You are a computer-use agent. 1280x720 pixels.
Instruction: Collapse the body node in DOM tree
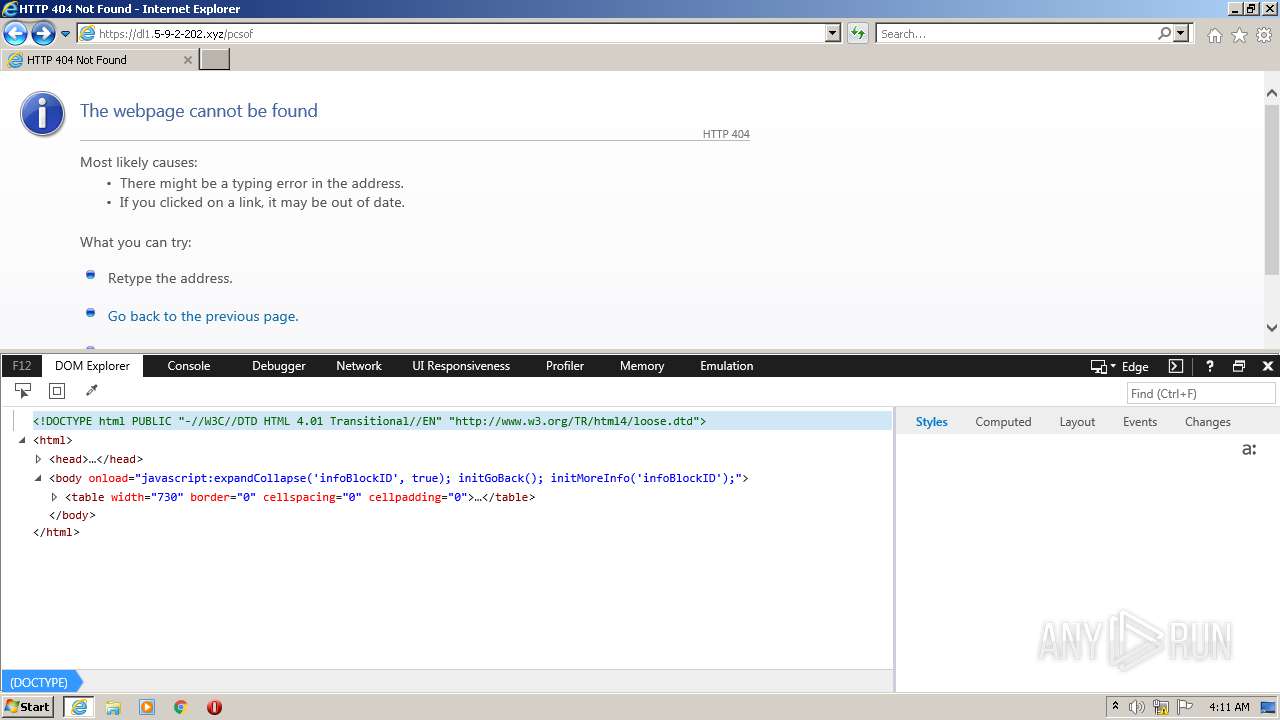pos(38,478)
